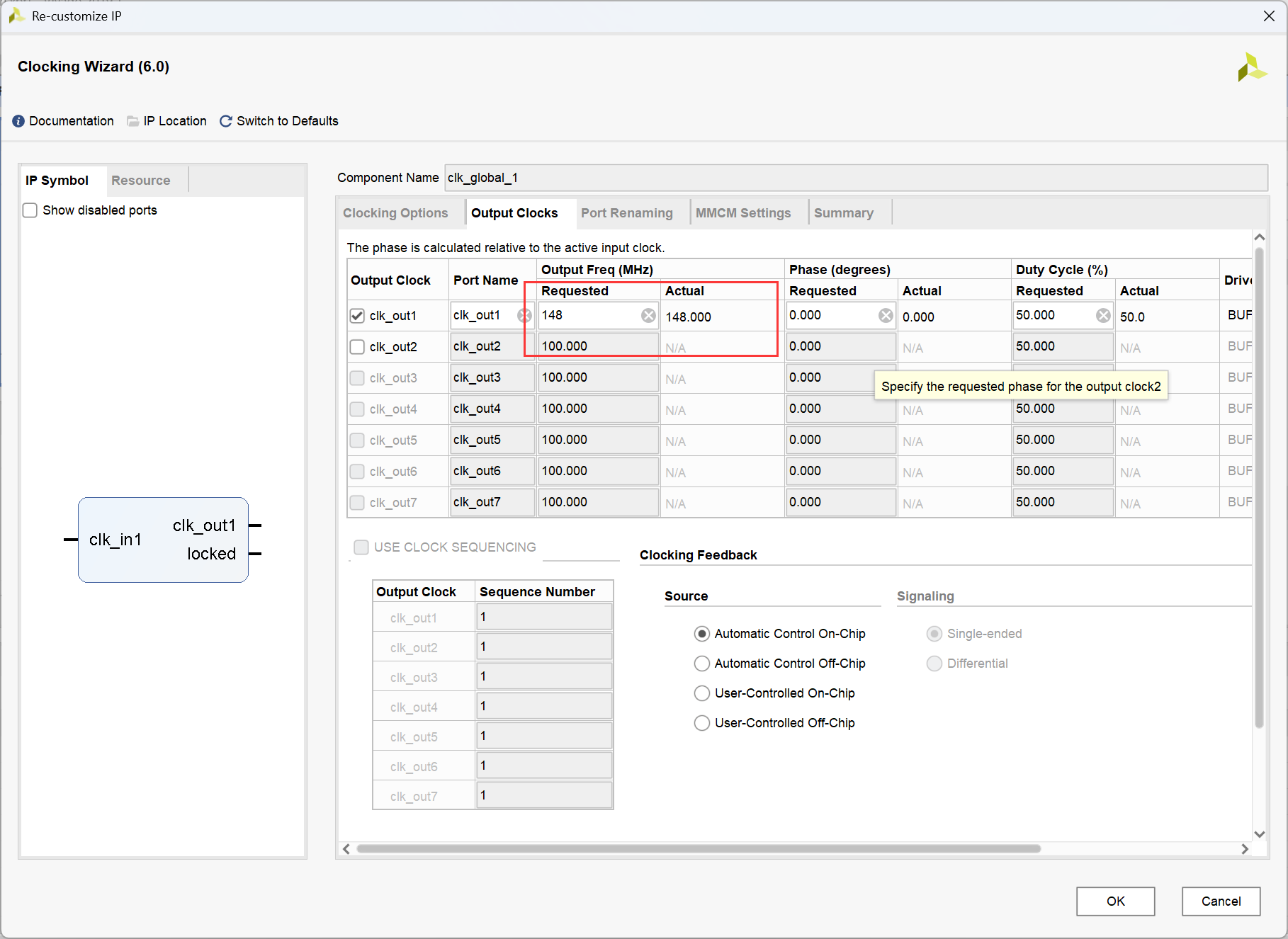This screenshot has height=939, width=1288.
Task: Switch to the IP Symbol tab
Action: [57, 181]
